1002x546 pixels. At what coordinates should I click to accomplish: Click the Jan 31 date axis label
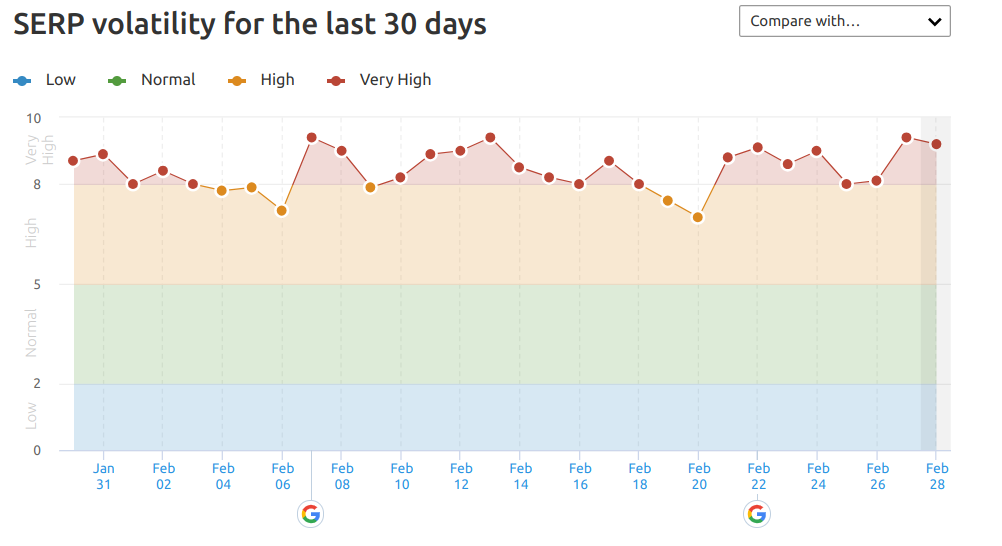pyautogui.click(x=104, y=476)
